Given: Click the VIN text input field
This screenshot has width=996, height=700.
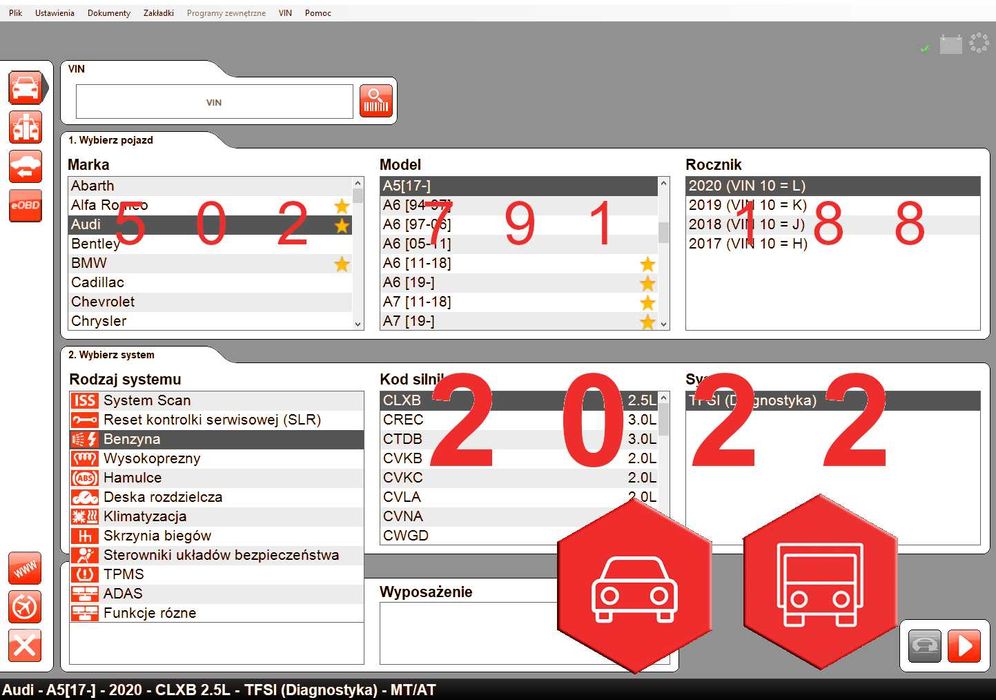Looking at the screenshot, I should [214, 102].
